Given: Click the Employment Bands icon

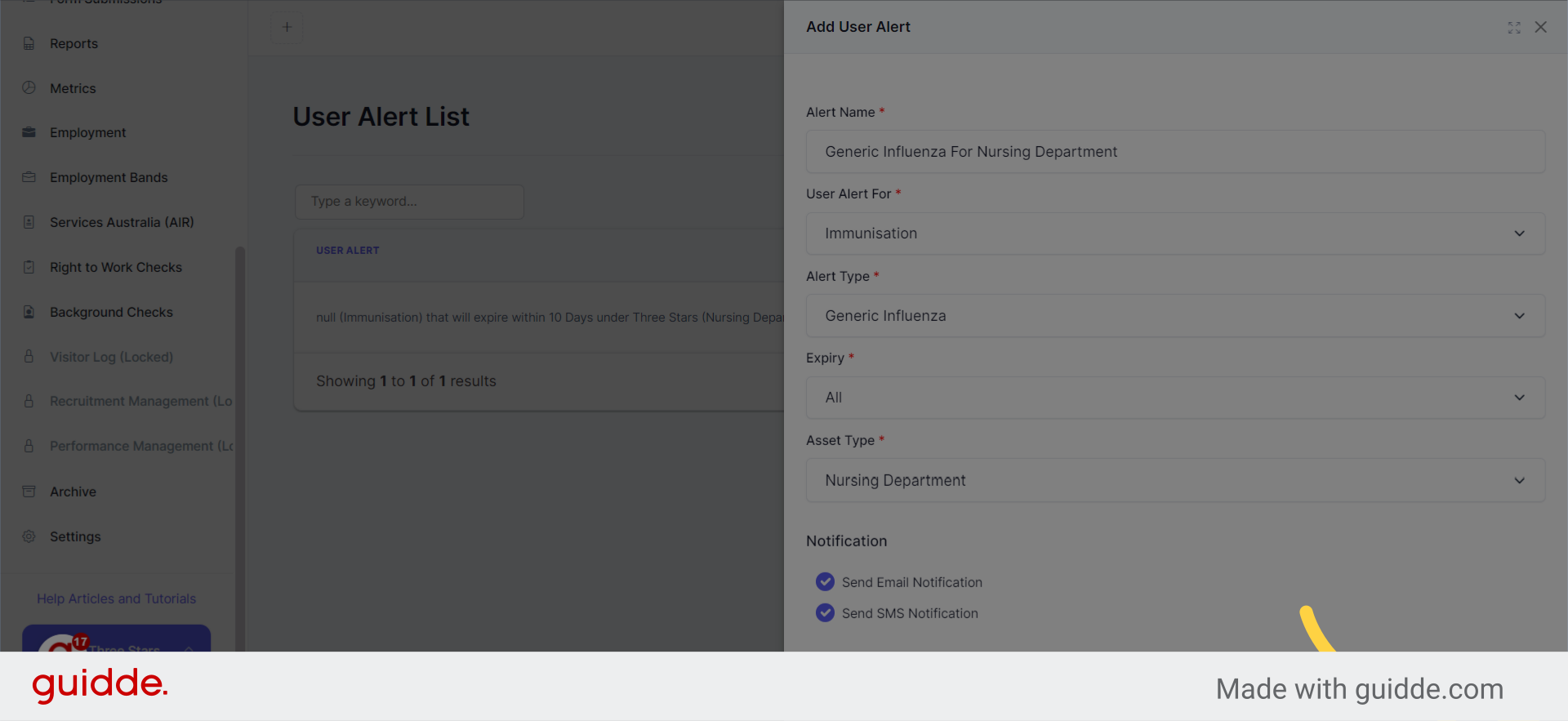Looking at the screenshot, I should [x=29, y=177].
